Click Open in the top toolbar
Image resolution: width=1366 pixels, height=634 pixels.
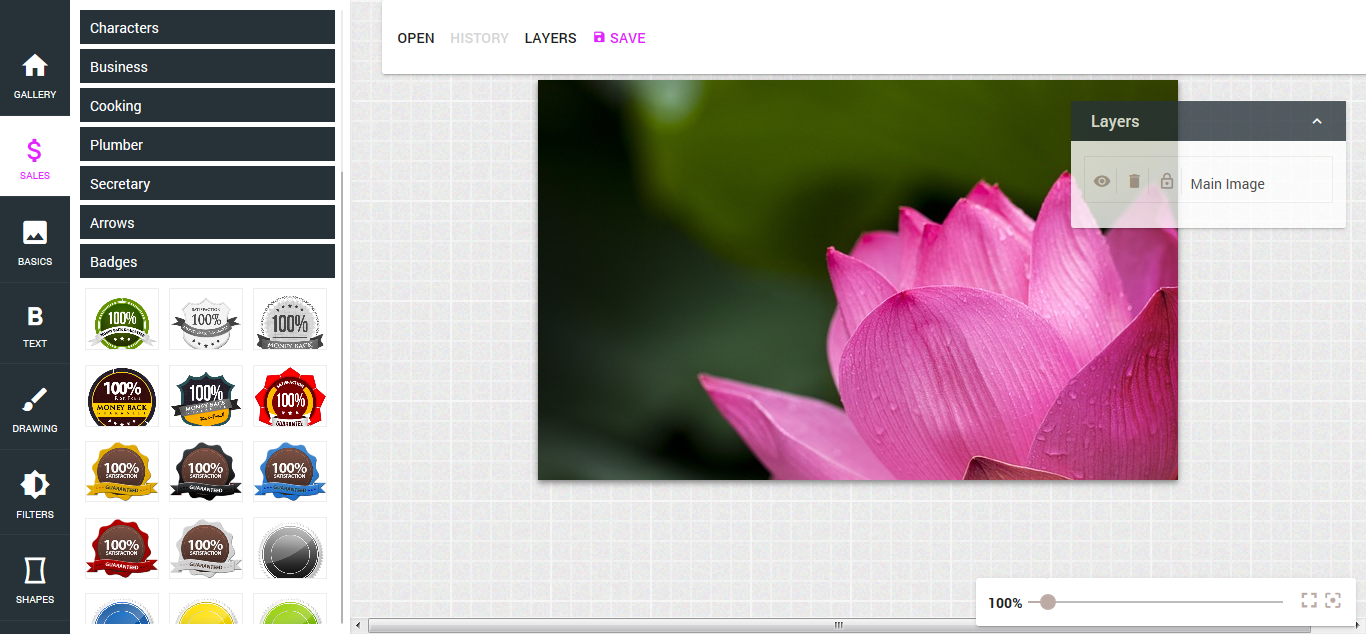[416, 38]
